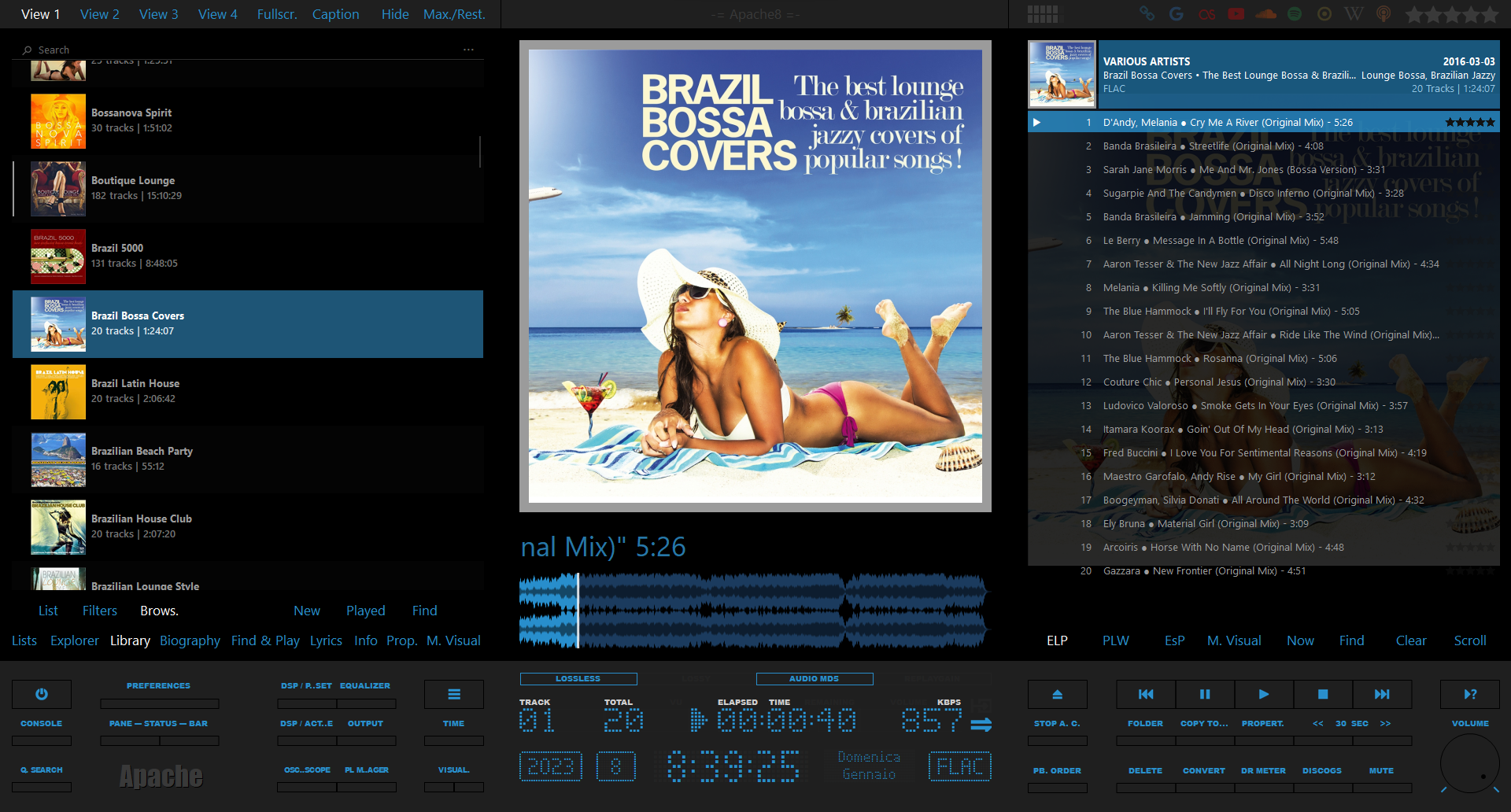Image resolution: width=1511 pixels, height=812 pixels.
Task: Click the search magnifier icon
Action: (28, 50)
